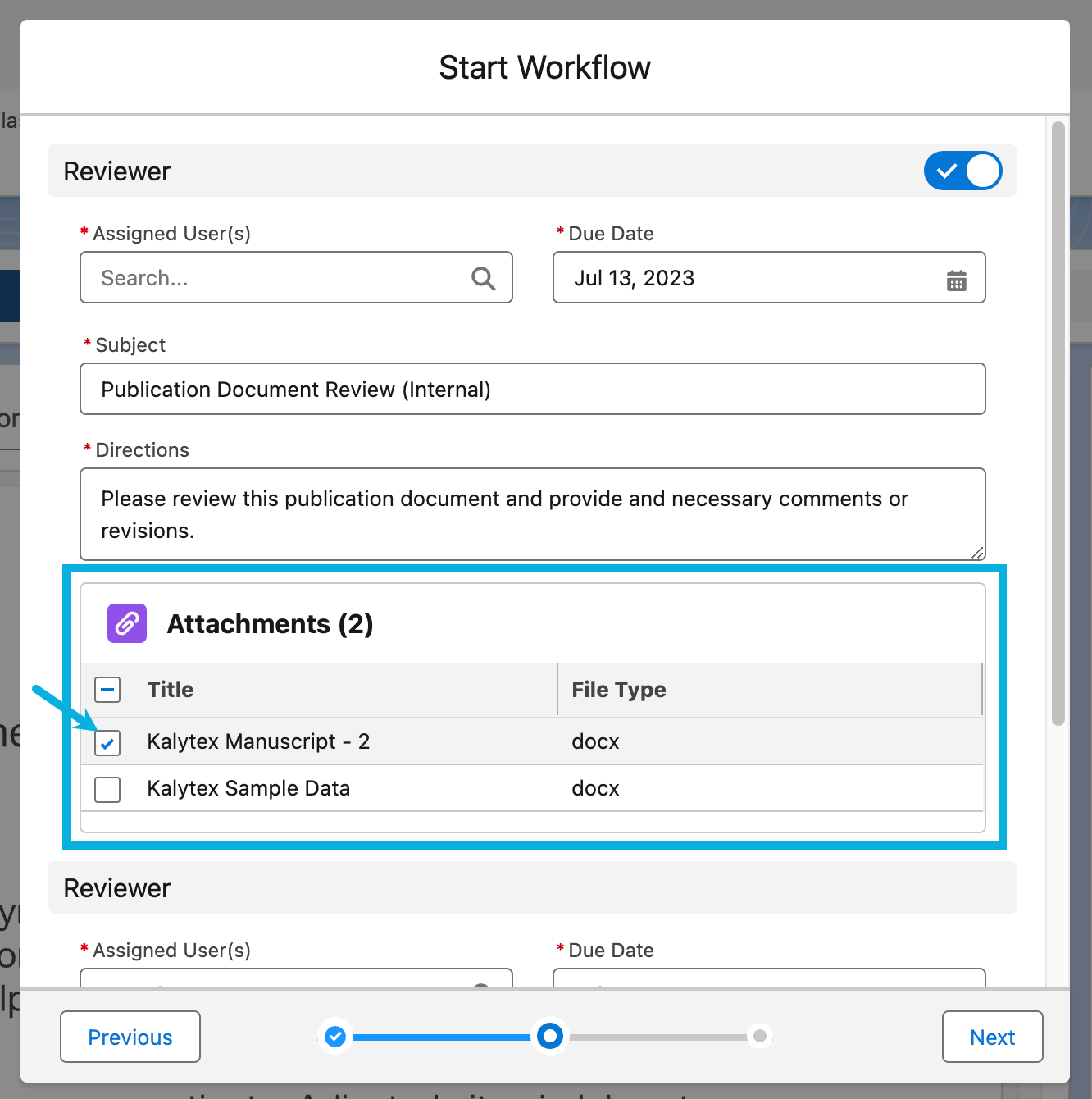Select the Title column header

pyautogui.click(x=171, y=690)
